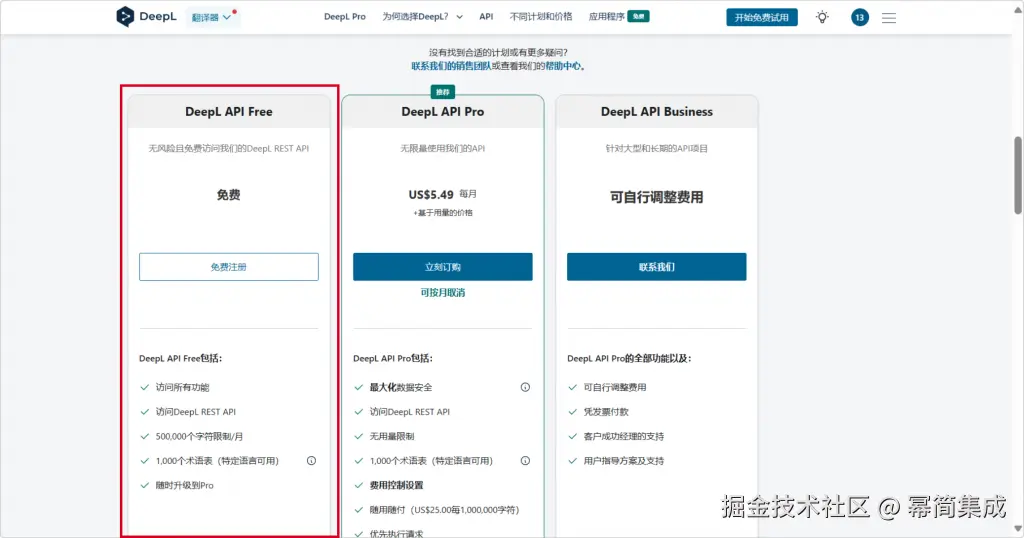
Task: Show info for API Free 1,000个术语表
Action: pyautogui.click(x=312, y=461)
